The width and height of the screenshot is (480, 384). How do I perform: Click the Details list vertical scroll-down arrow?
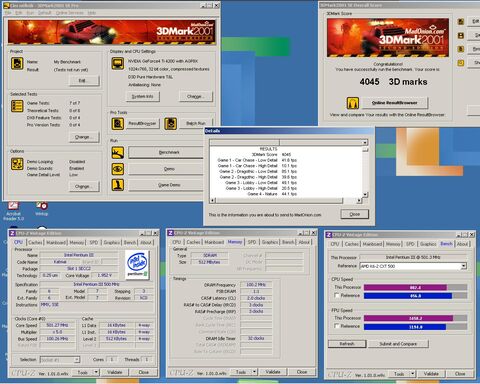365,194
